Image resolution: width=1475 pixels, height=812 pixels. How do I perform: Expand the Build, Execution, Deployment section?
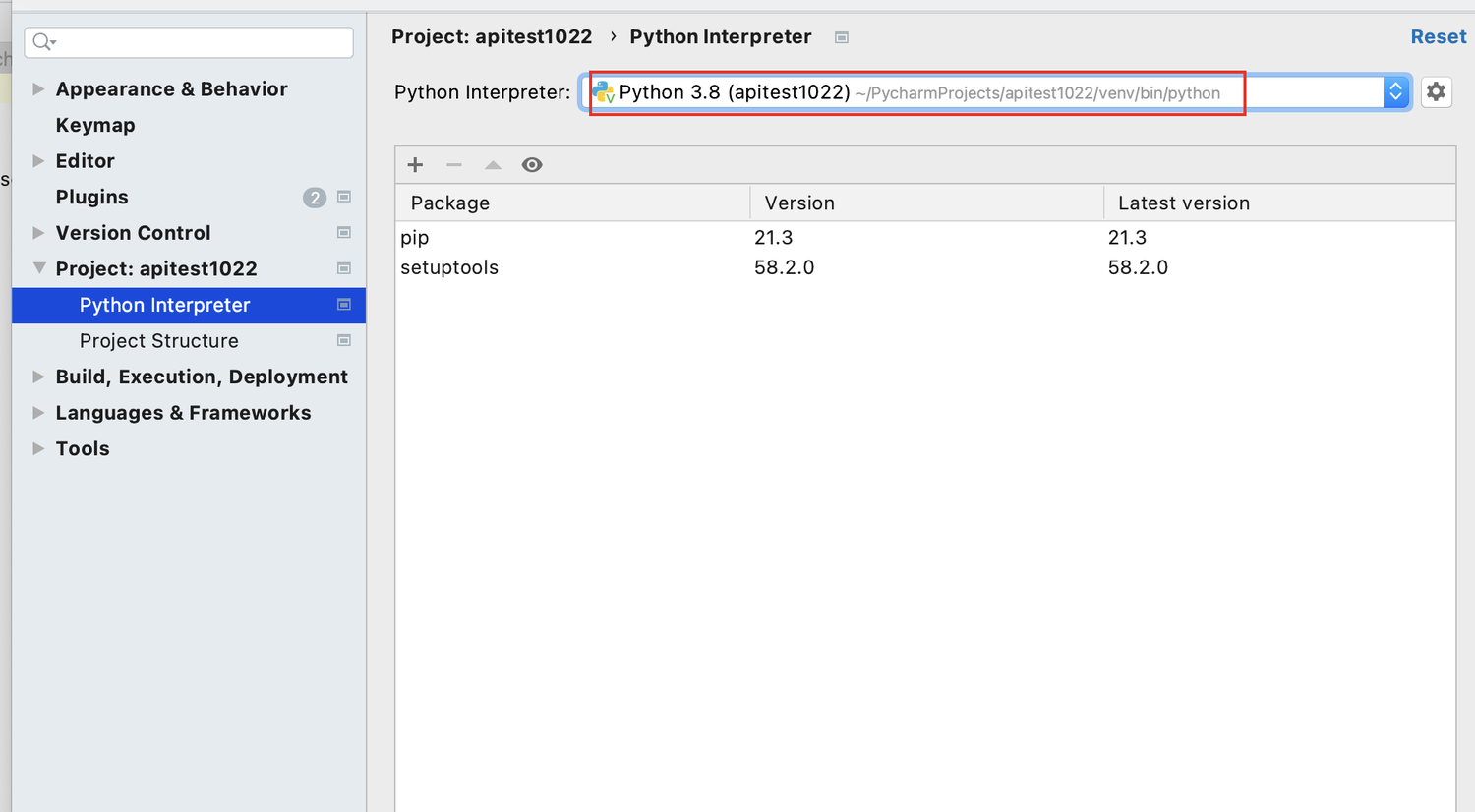38,377
